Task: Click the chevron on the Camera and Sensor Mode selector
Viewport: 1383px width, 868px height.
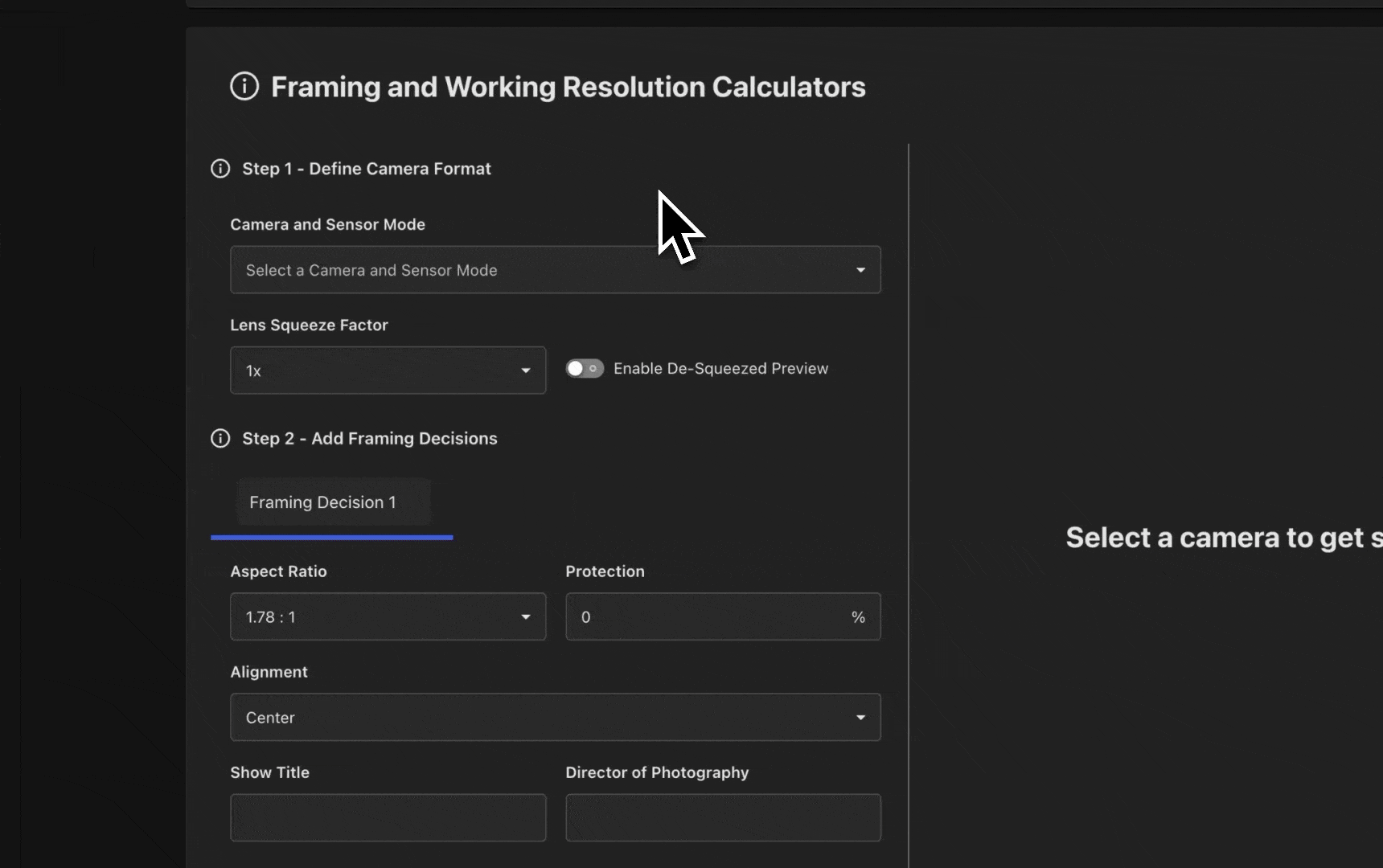Action: (860, 270)
